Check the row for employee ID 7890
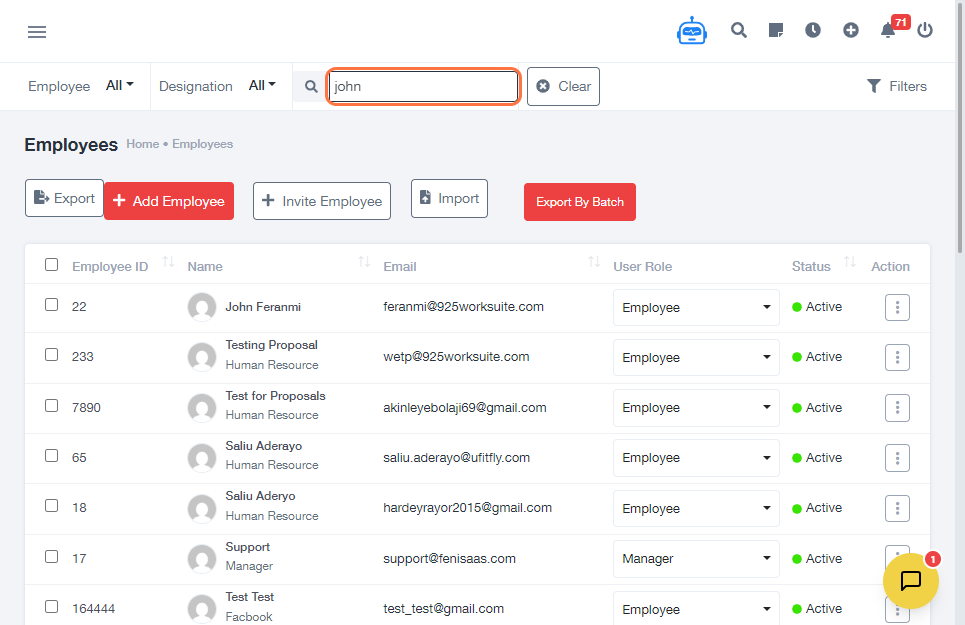Image resolution: width=965 pixels, height=625 pixels. coord(51,406)
